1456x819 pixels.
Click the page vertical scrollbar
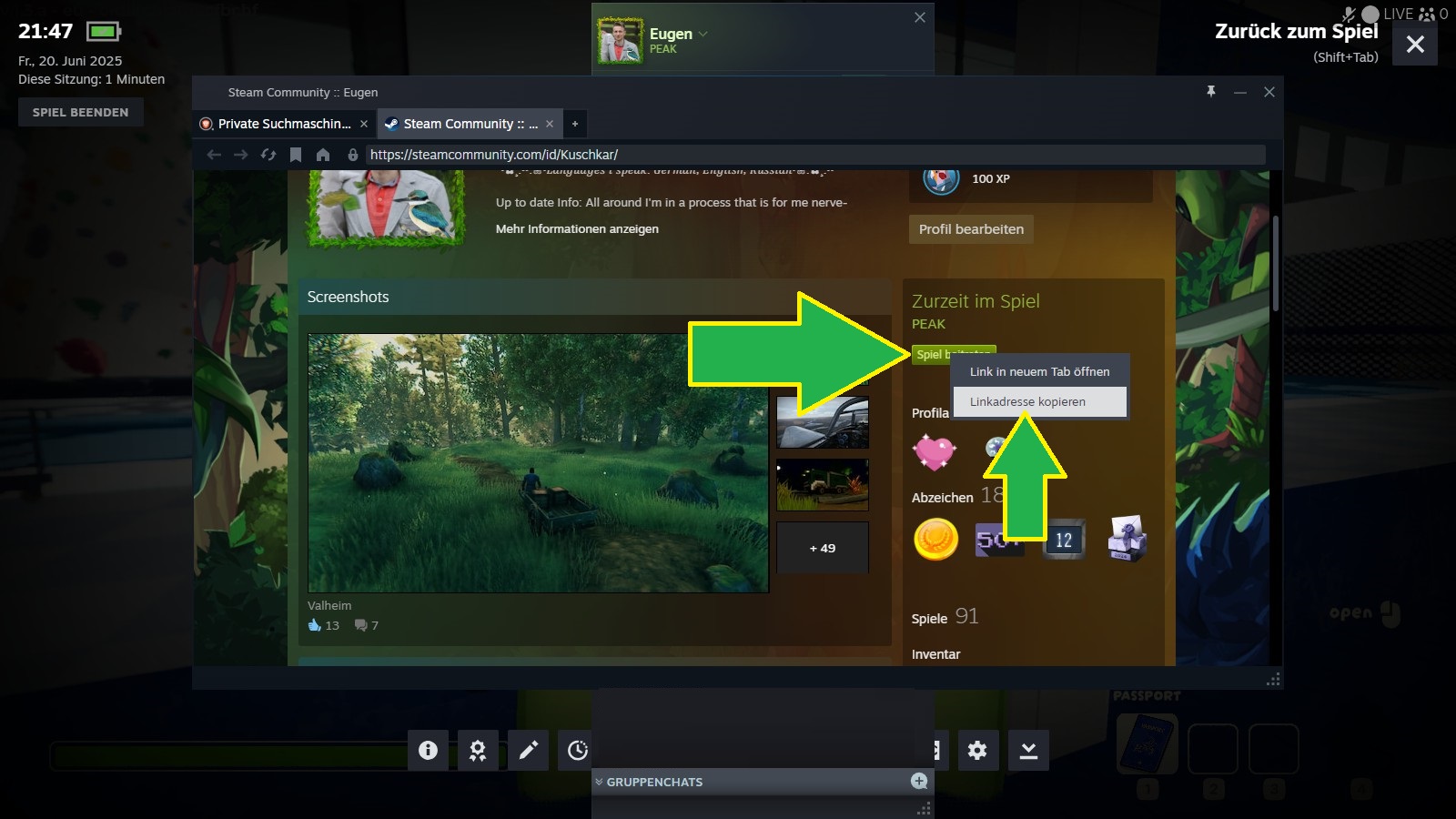coord(1276,264)
